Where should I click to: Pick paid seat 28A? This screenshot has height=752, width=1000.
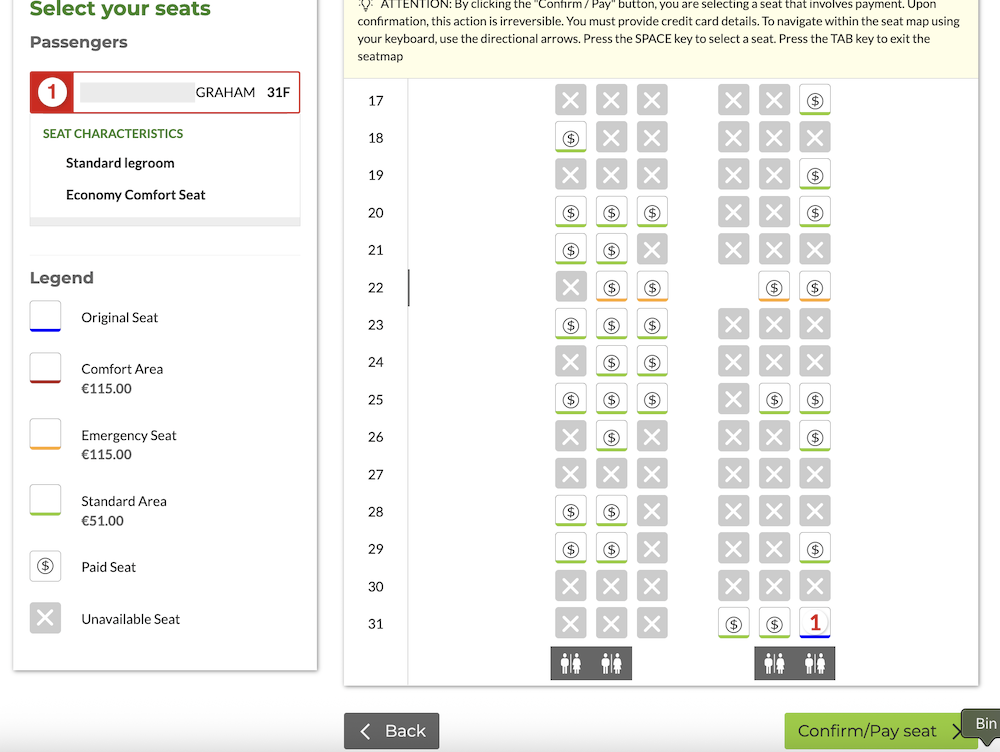tap(571, 511)
